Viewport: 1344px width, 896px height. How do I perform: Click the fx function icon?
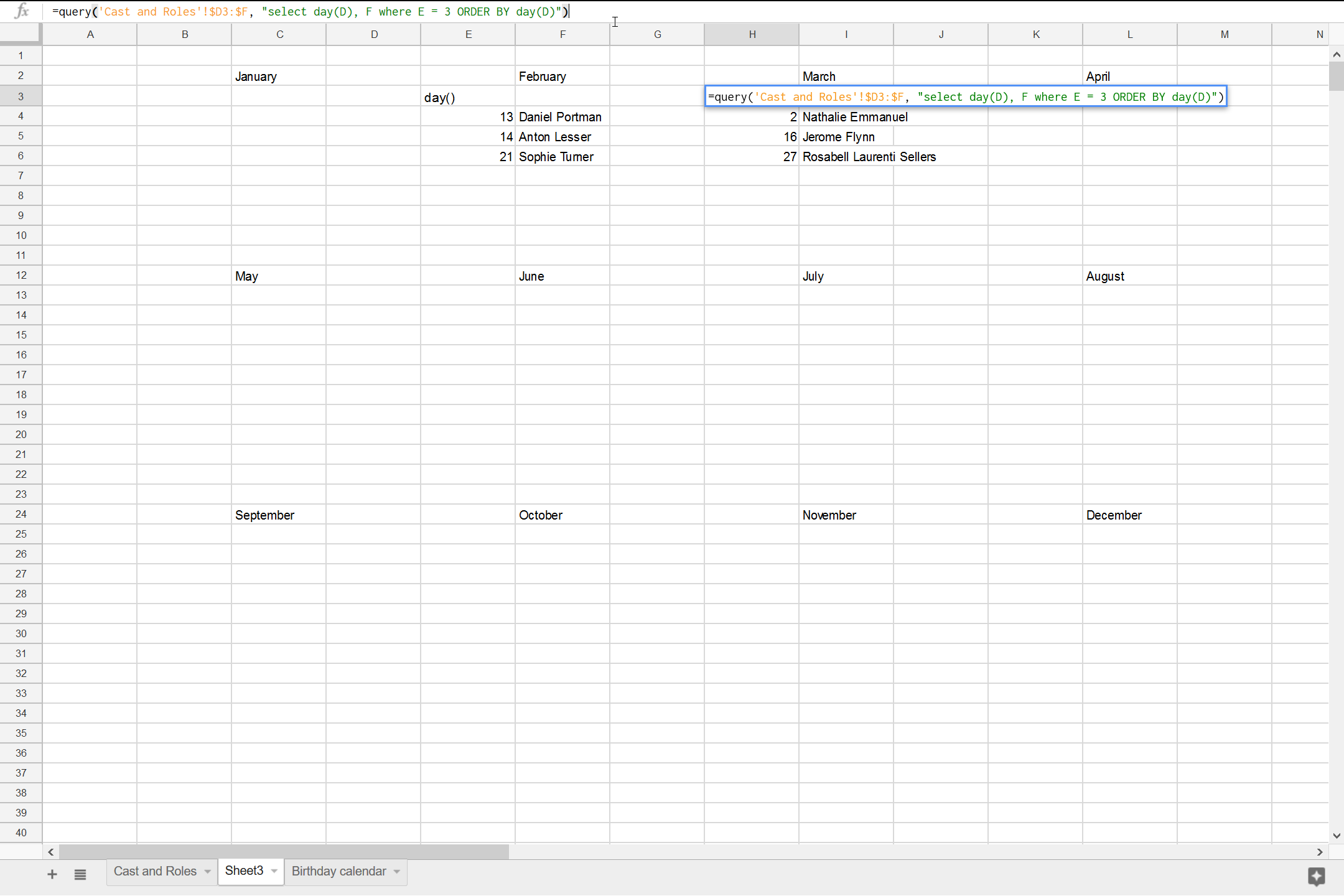21,11
